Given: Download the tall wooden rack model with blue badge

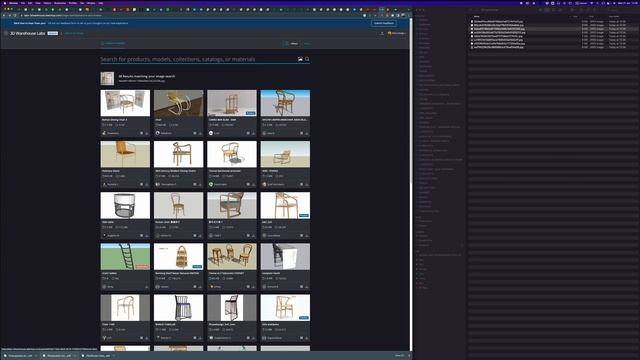Looking at the screenshot, I should coord(253,133).
